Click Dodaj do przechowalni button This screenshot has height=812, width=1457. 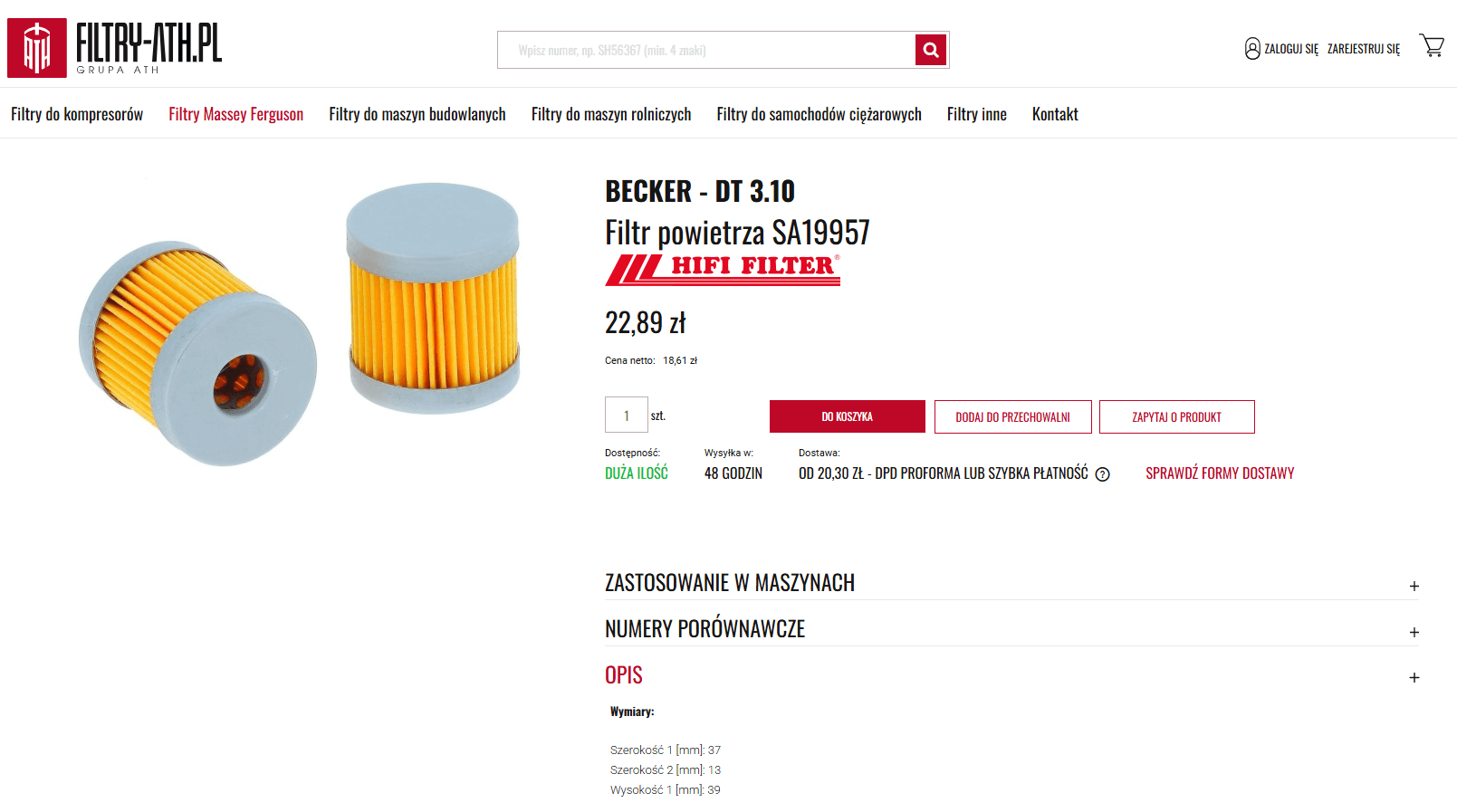[x=1013, y=416]
